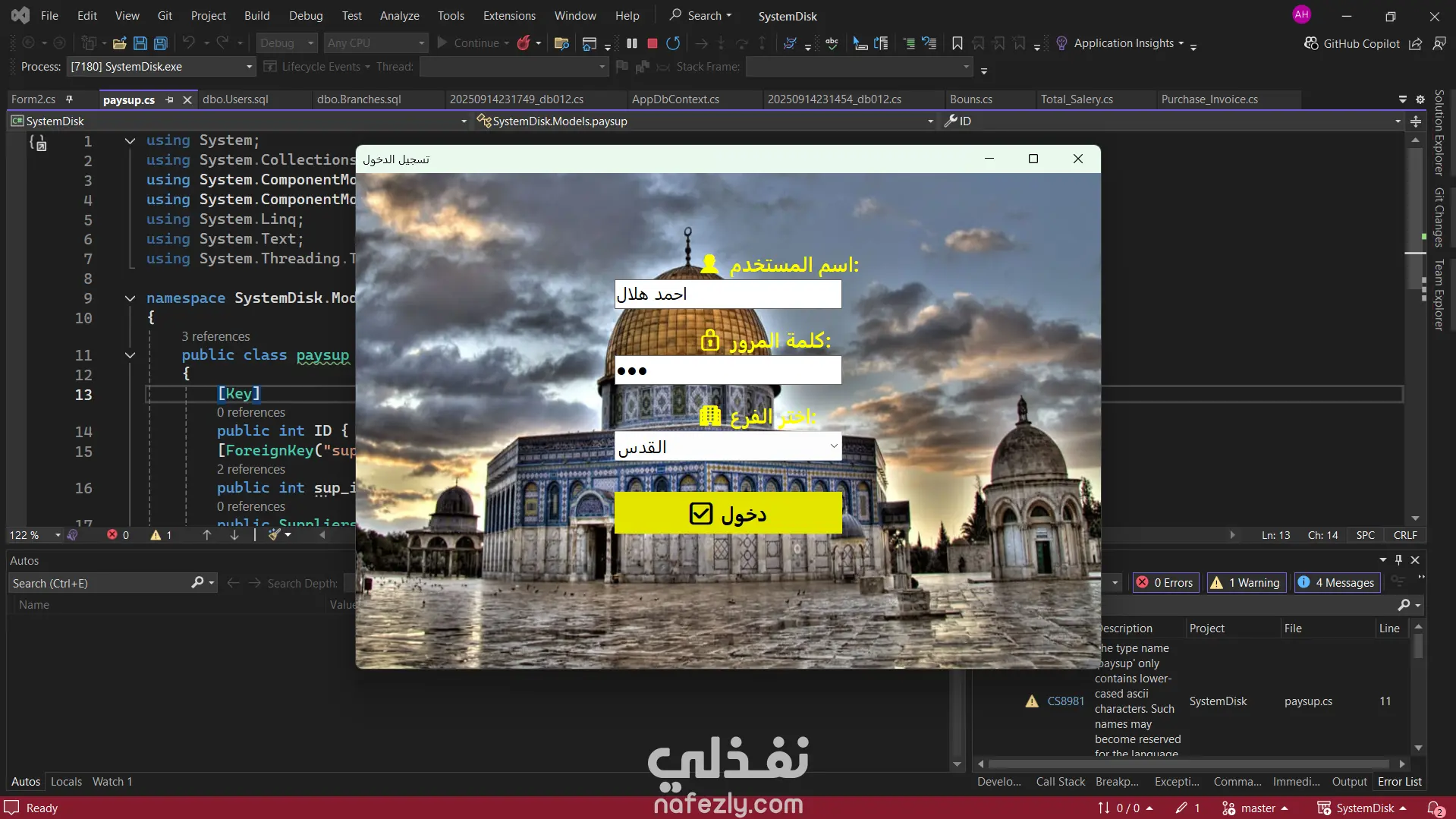Click the spell checker abc icon

(832, 43)
